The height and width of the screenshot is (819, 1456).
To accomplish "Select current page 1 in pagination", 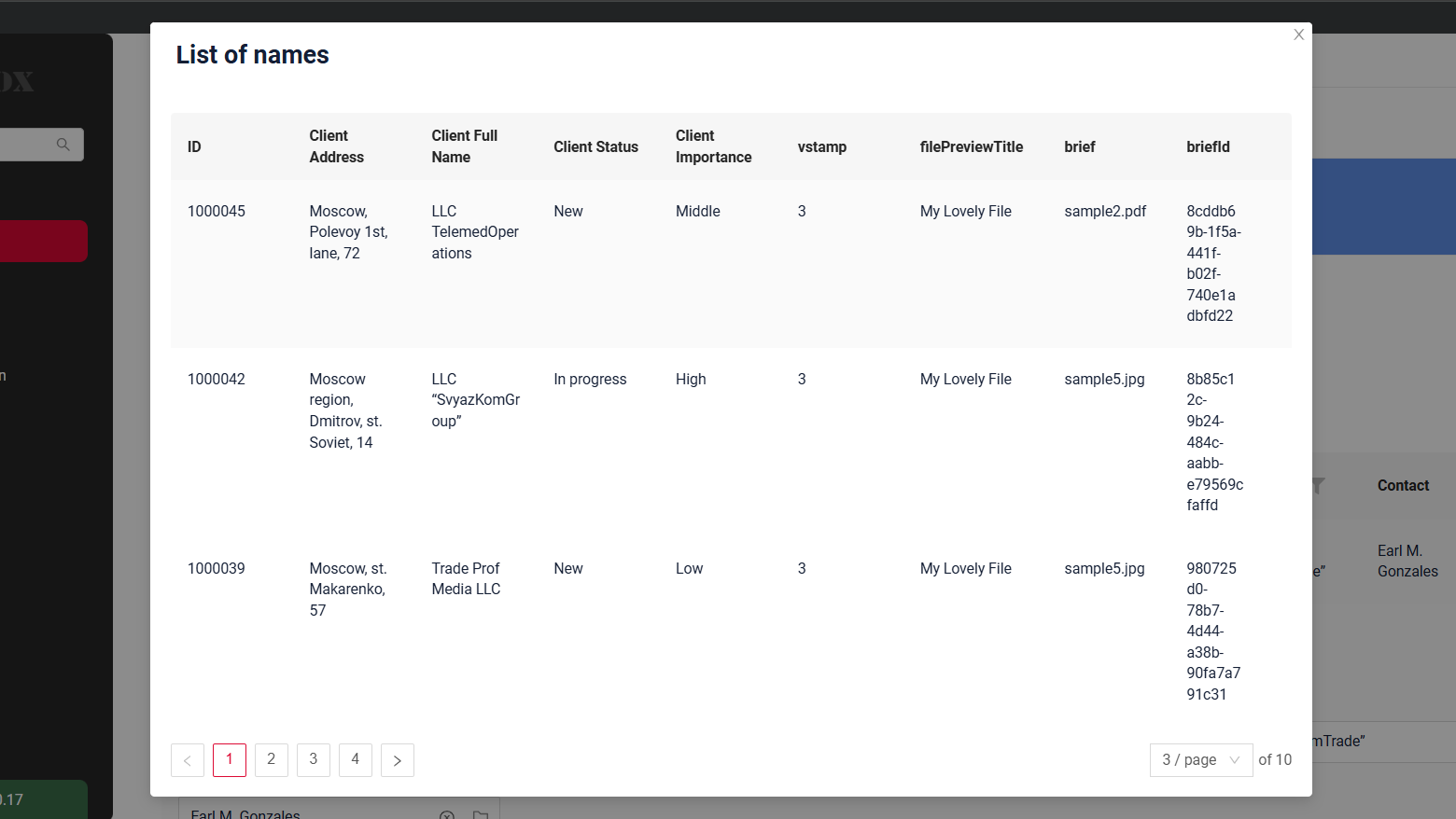I will [x=230, y=759].
